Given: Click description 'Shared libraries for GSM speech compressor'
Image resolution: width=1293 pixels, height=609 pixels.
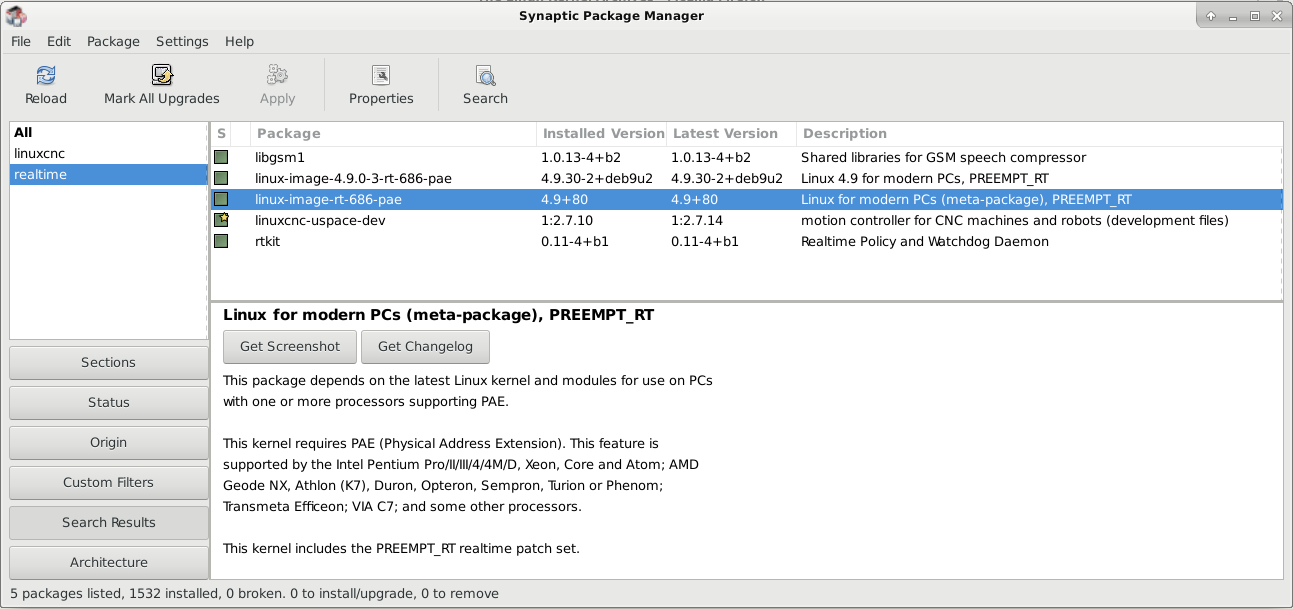Looking at the screenshot, I should click(x=943, y=158).
